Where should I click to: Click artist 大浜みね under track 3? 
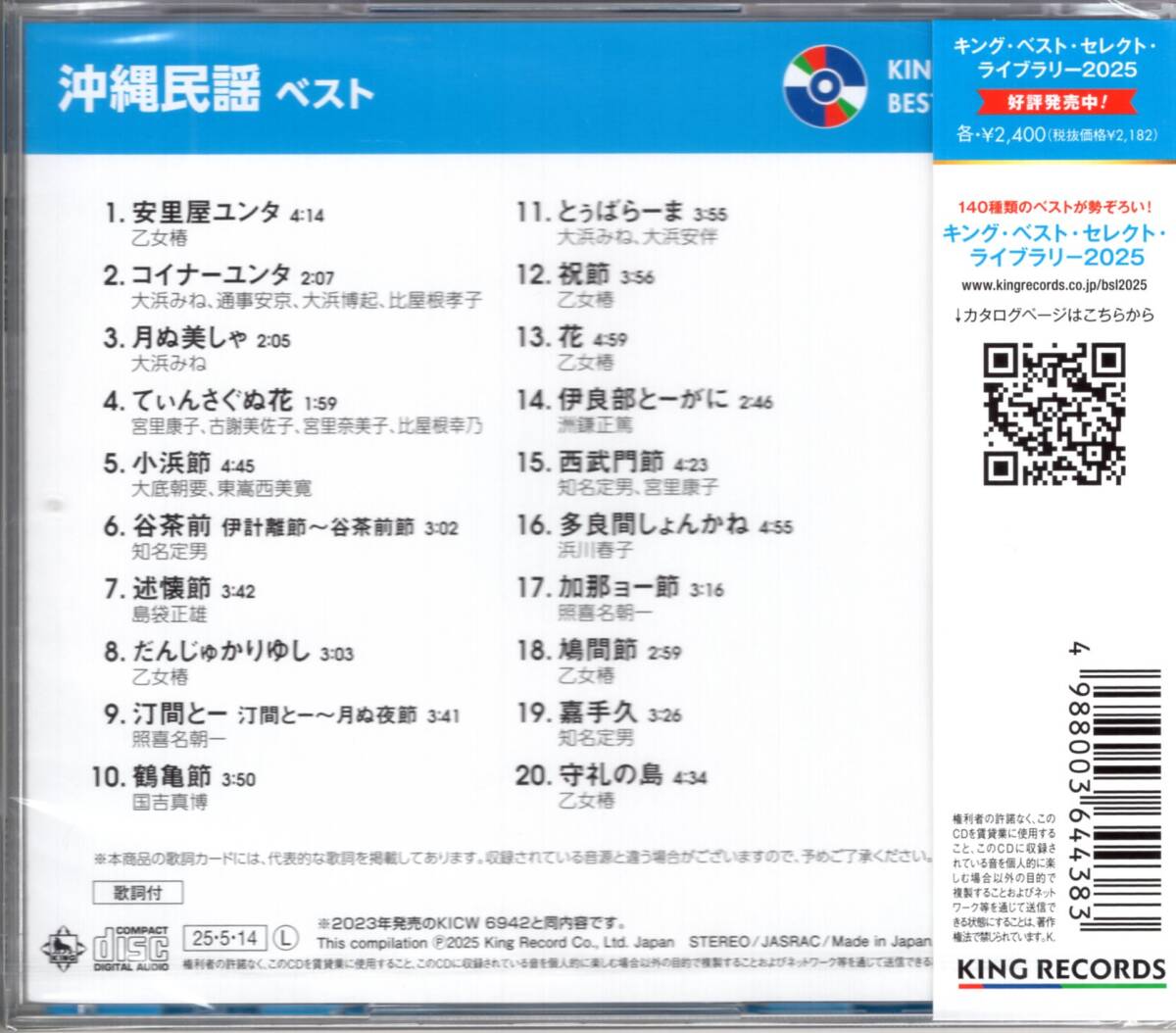170,364
